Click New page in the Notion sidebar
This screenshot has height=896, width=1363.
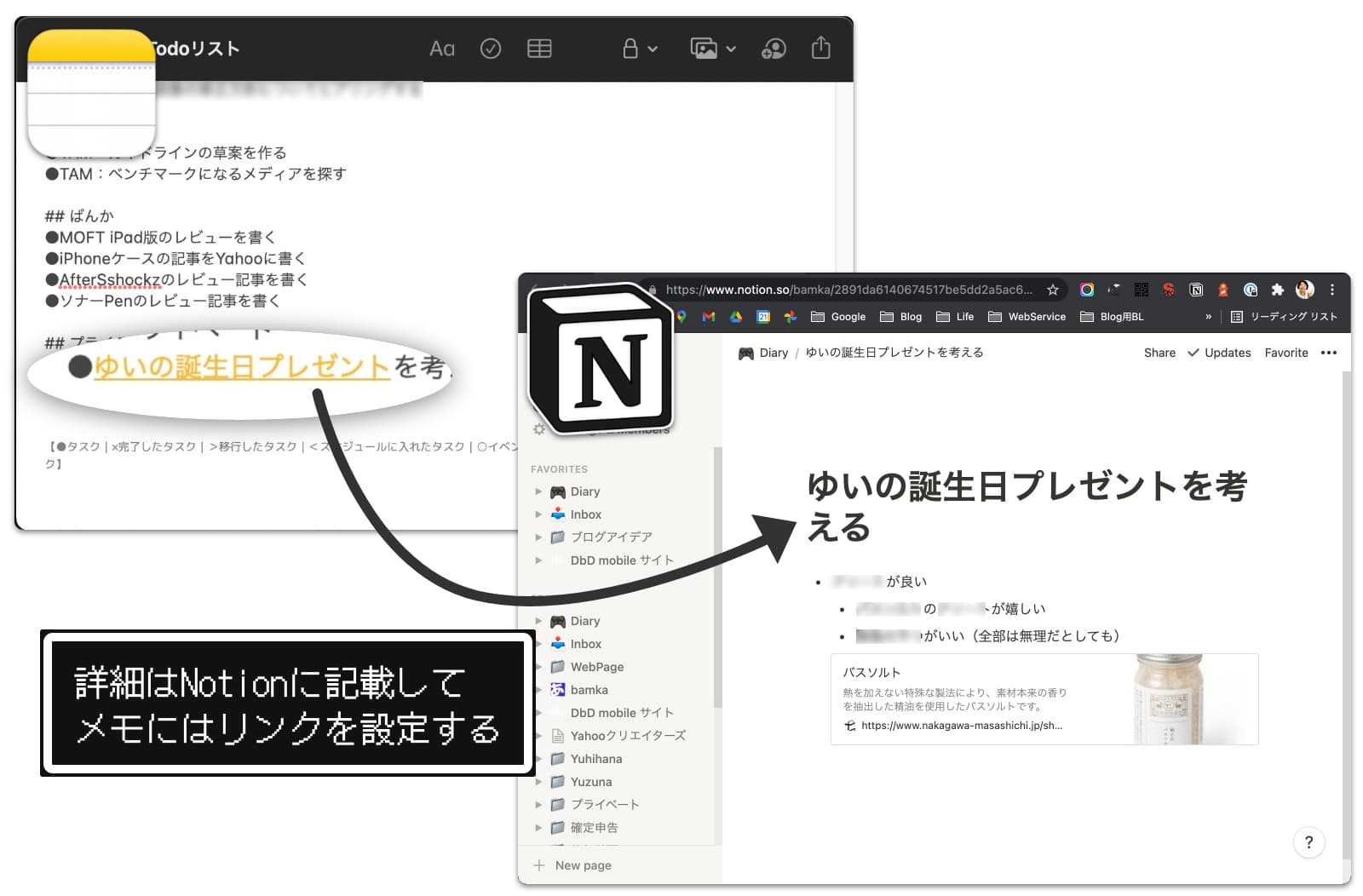[x=572, y=865]
